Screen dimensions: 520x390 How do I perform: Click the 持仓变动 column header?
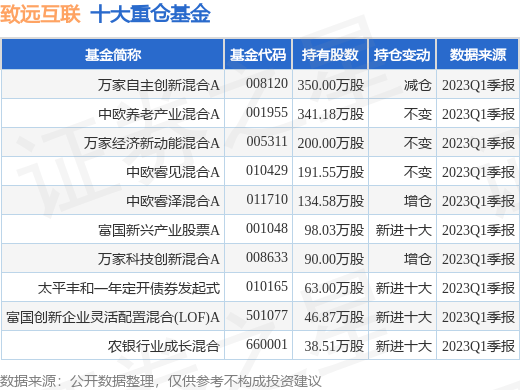(402, 55)
